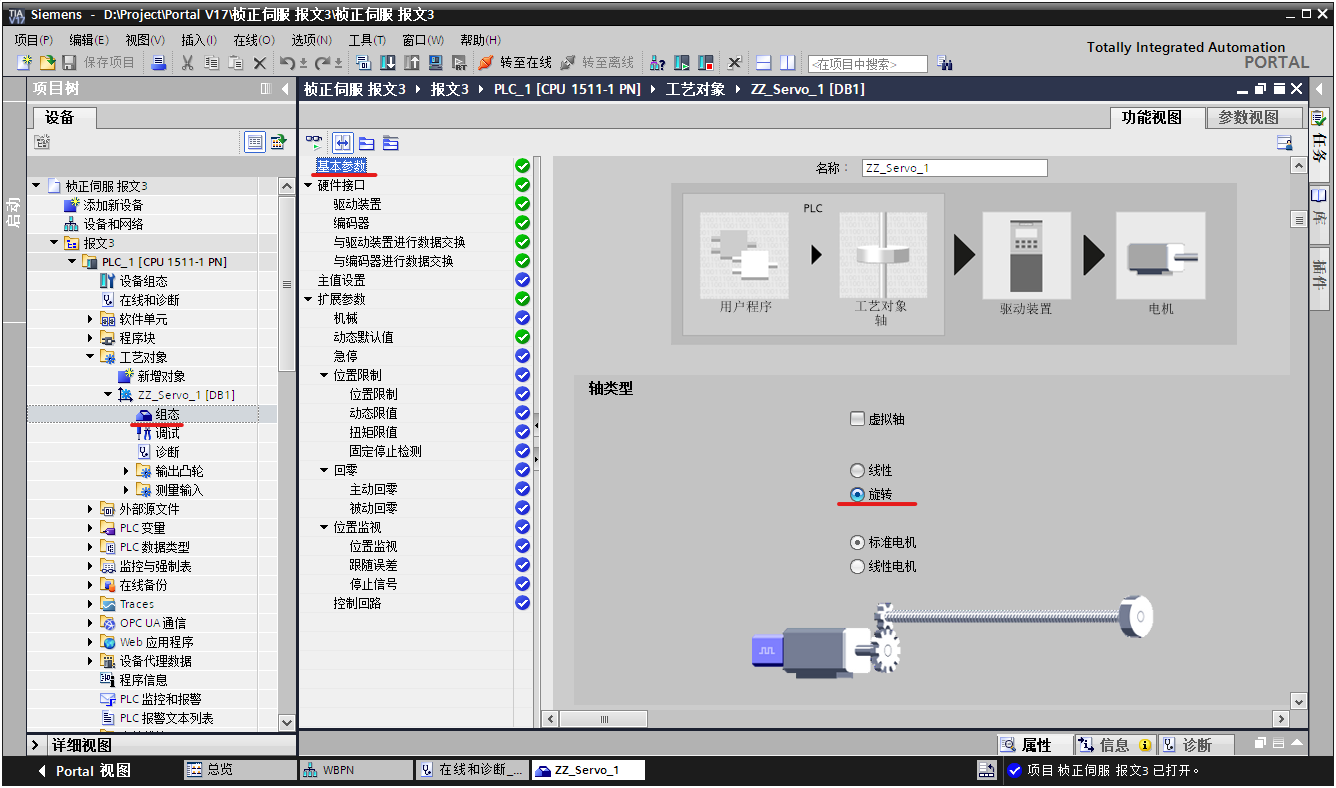Click the new project toolbar icon
The height and width of the screenshot is (788, 1336).
[24, 63]
